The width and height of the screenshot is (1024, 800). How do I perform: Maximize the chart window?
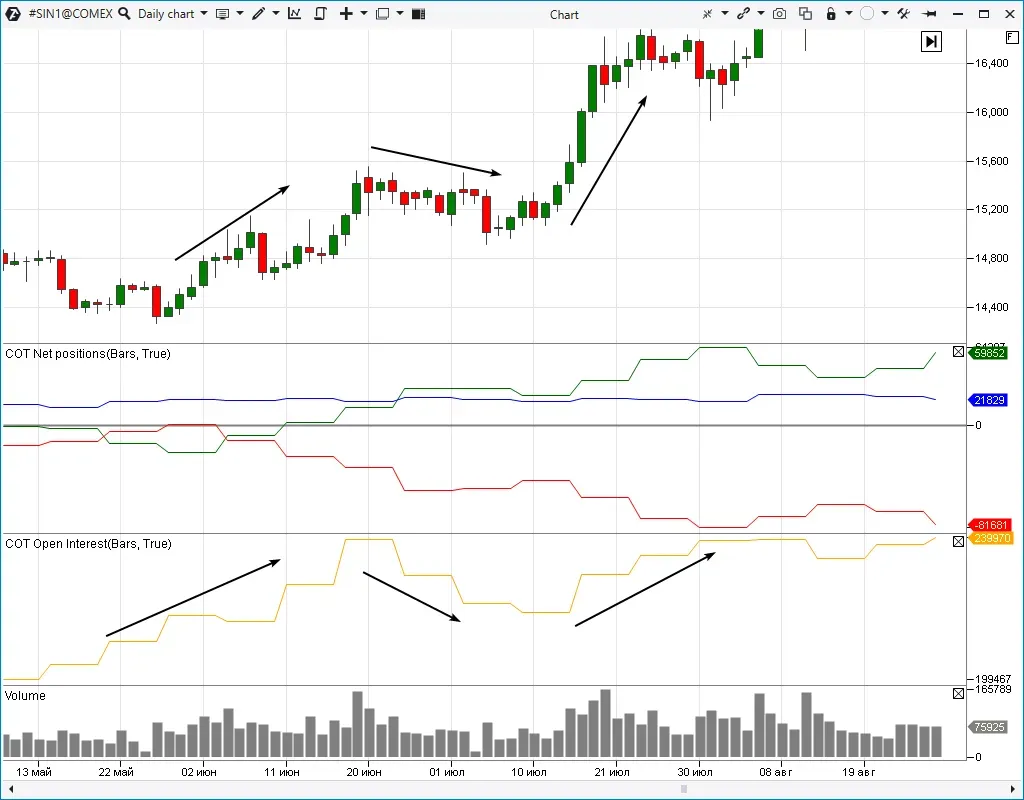(984, 14)
